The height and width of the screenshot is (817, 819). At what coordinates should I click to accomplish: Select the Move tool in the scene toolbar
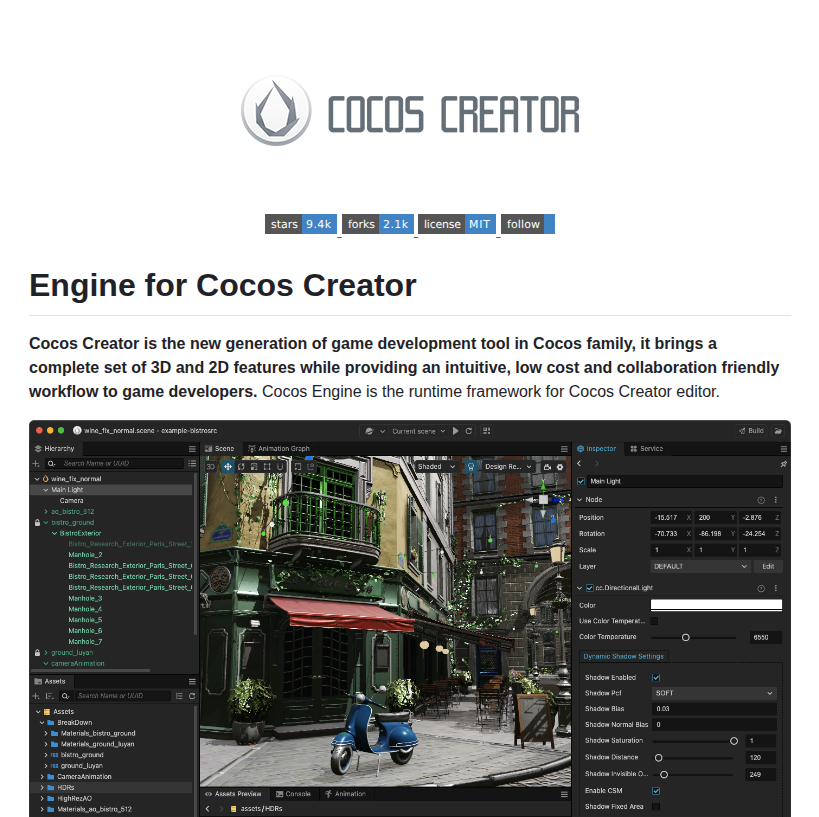[228, 466]
